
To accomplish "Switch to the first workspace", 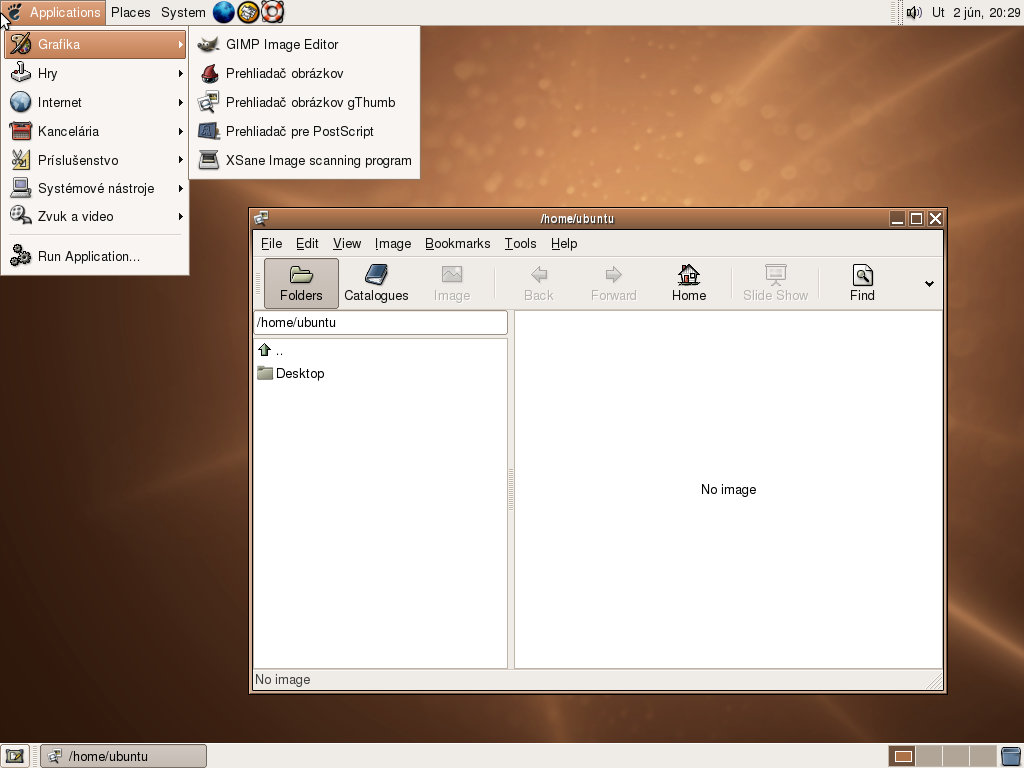I will click(903, 756).
